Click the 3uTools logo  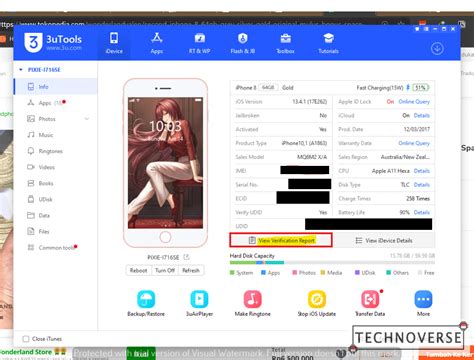click(53, 42)
